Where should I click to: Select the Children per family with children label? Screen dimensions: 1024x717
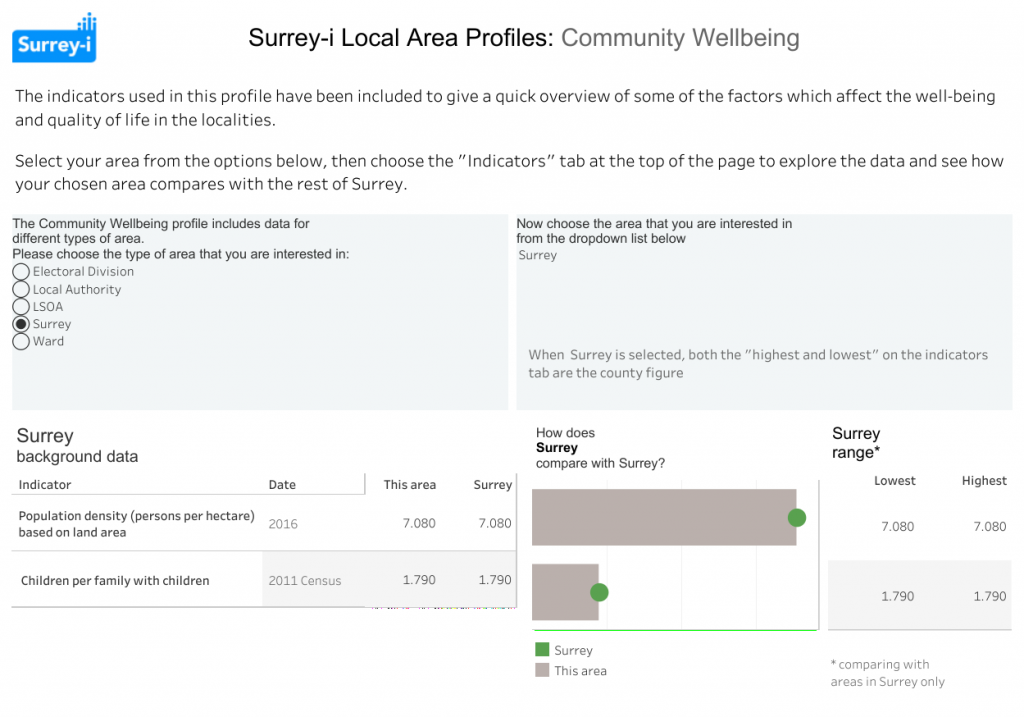coord(115,581)
